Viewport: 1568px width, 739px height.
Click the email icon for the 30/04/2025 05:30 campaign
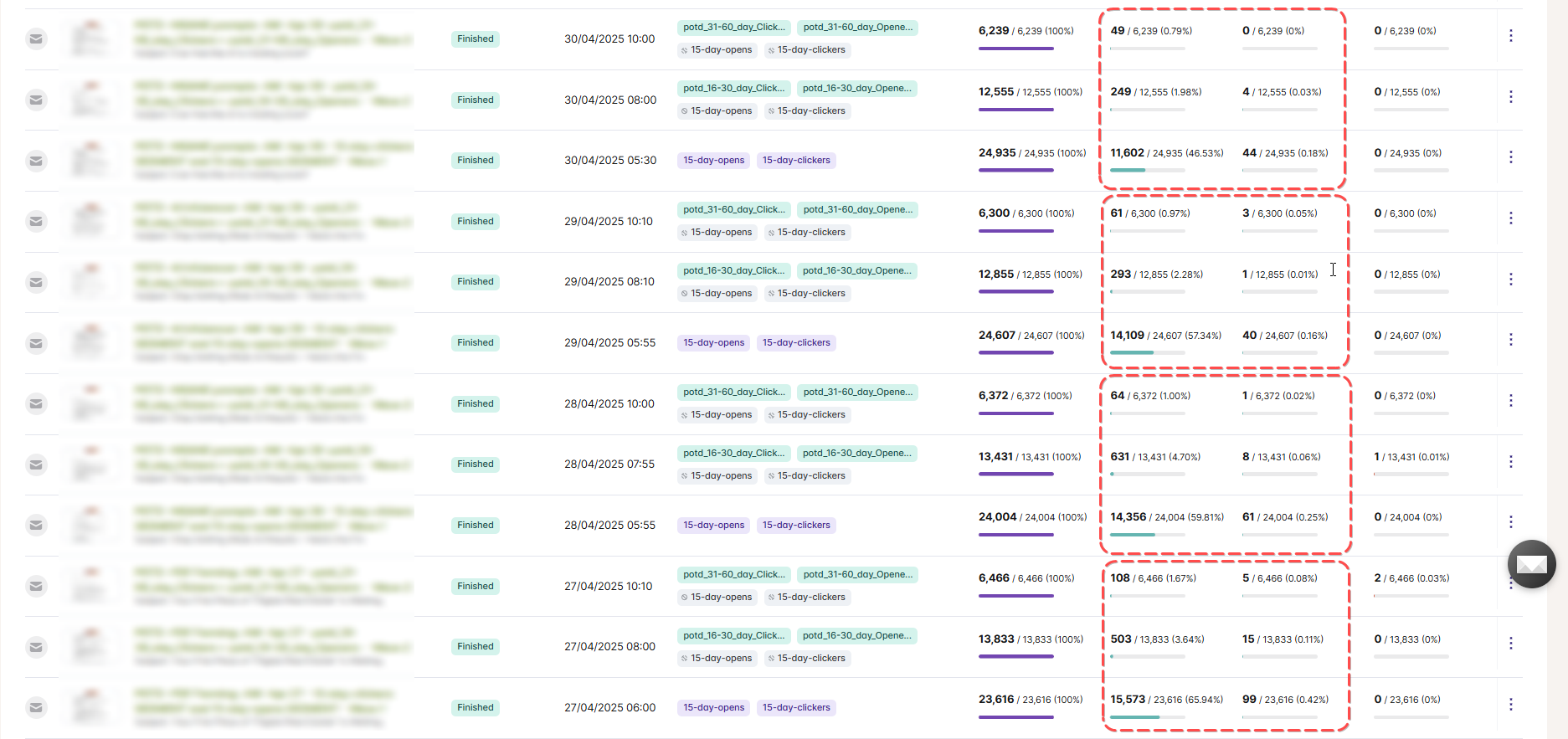[36, 161]
